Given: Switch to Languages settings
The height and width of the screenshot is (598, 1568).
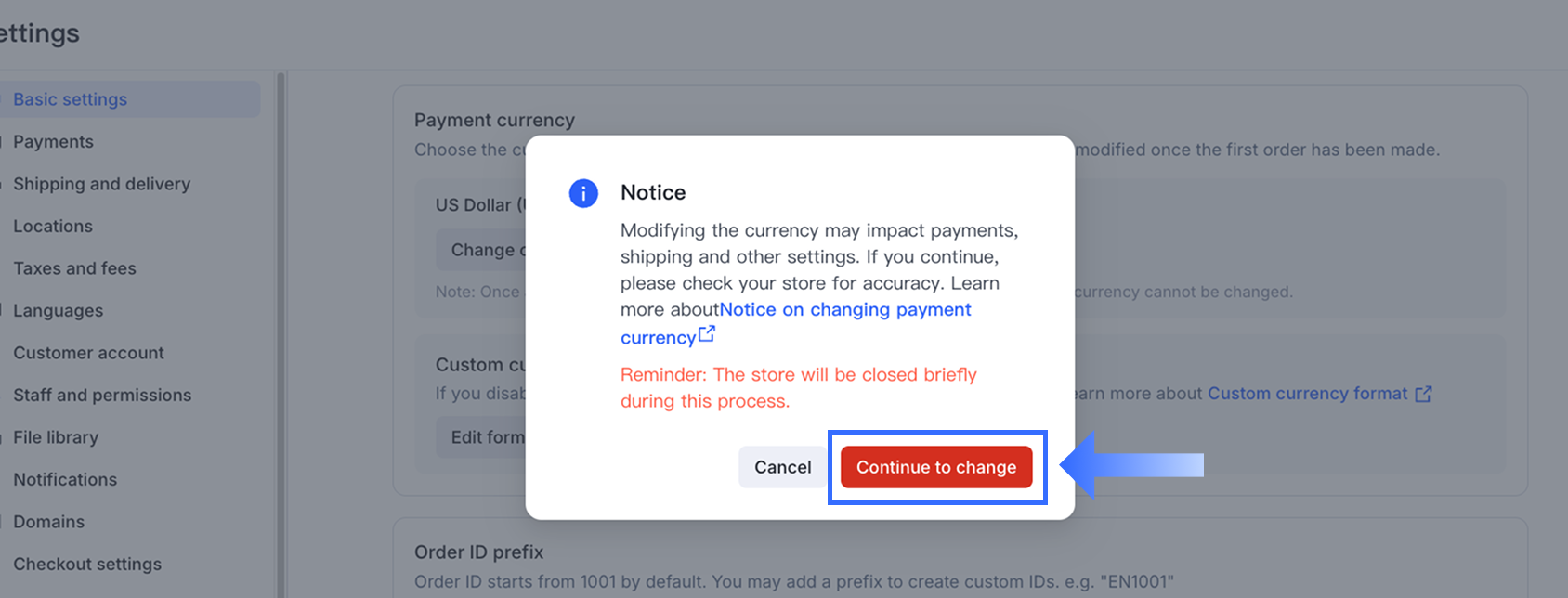Looking at the screenshot, I should tap(58, 311).
